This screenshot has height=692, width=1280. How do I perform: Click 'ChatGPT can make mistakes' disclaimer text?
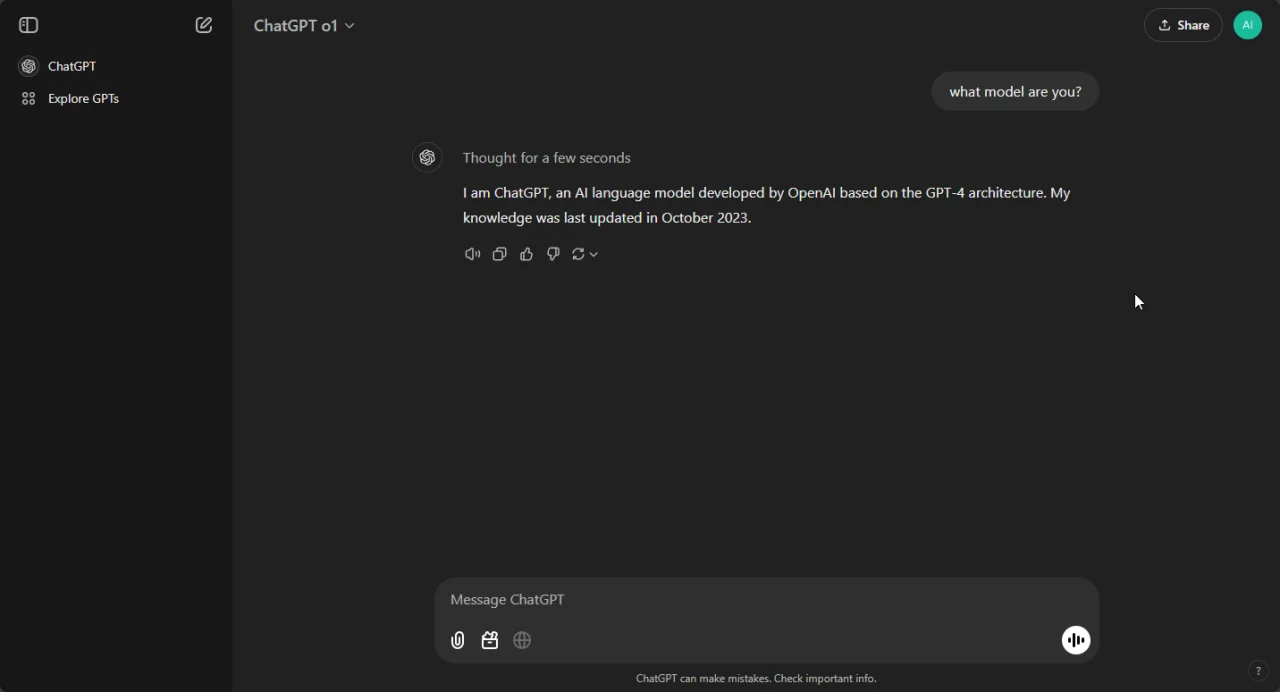click(756, 678)
